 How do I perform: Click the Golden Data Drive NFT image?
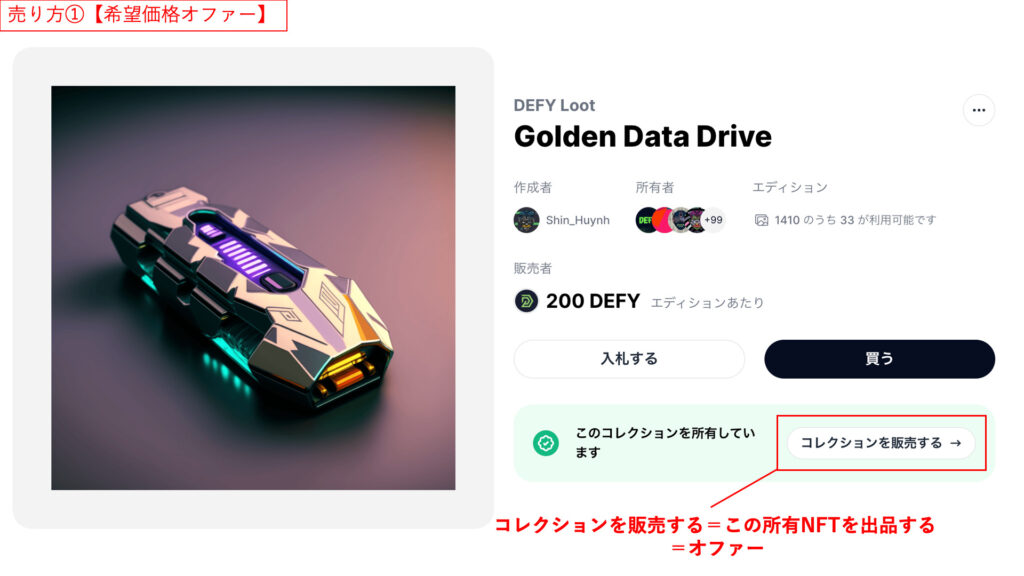click(253, 287)
